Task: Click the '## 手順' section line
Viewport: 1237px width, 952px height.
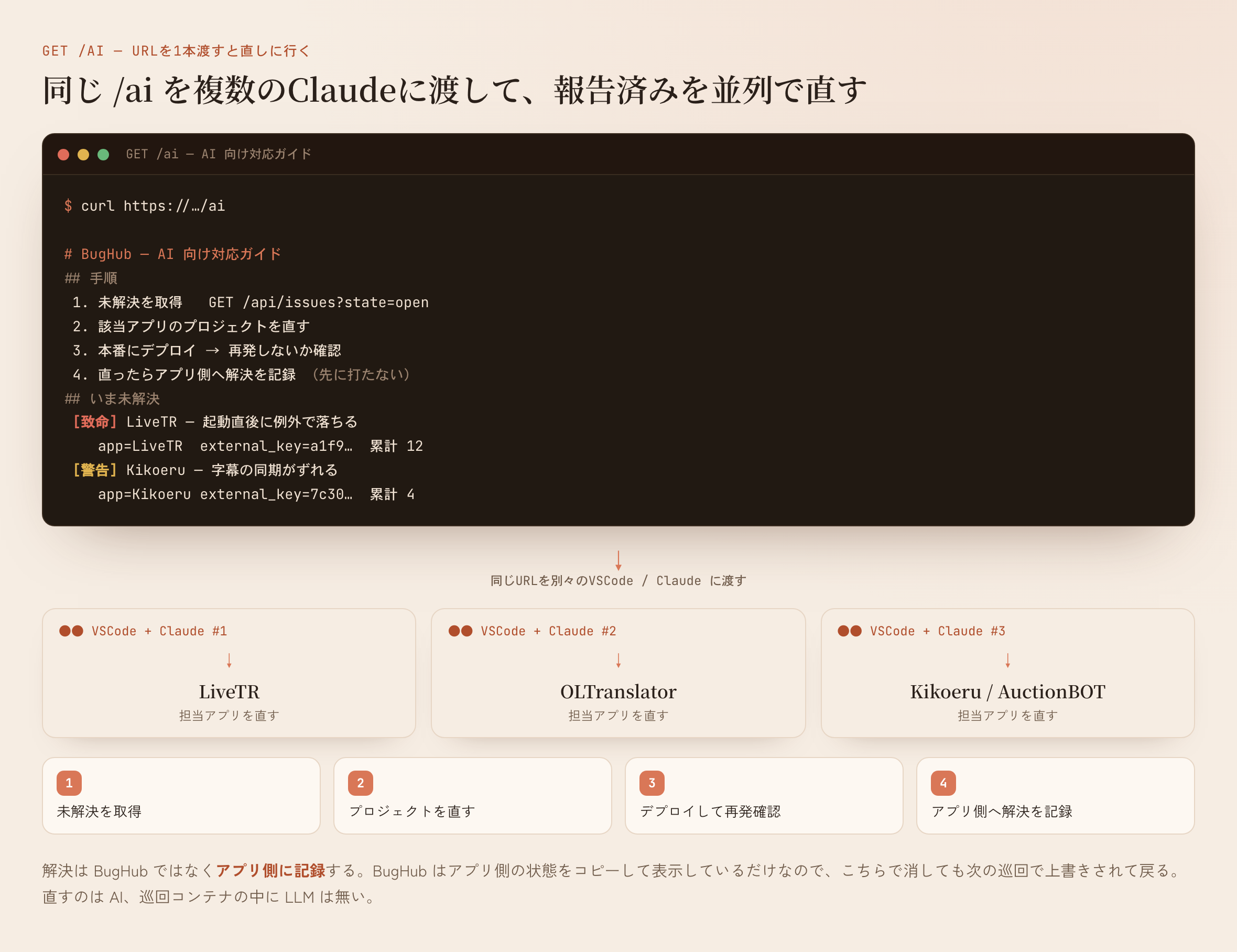Action: pyautogui.click(x=91, y=278)
